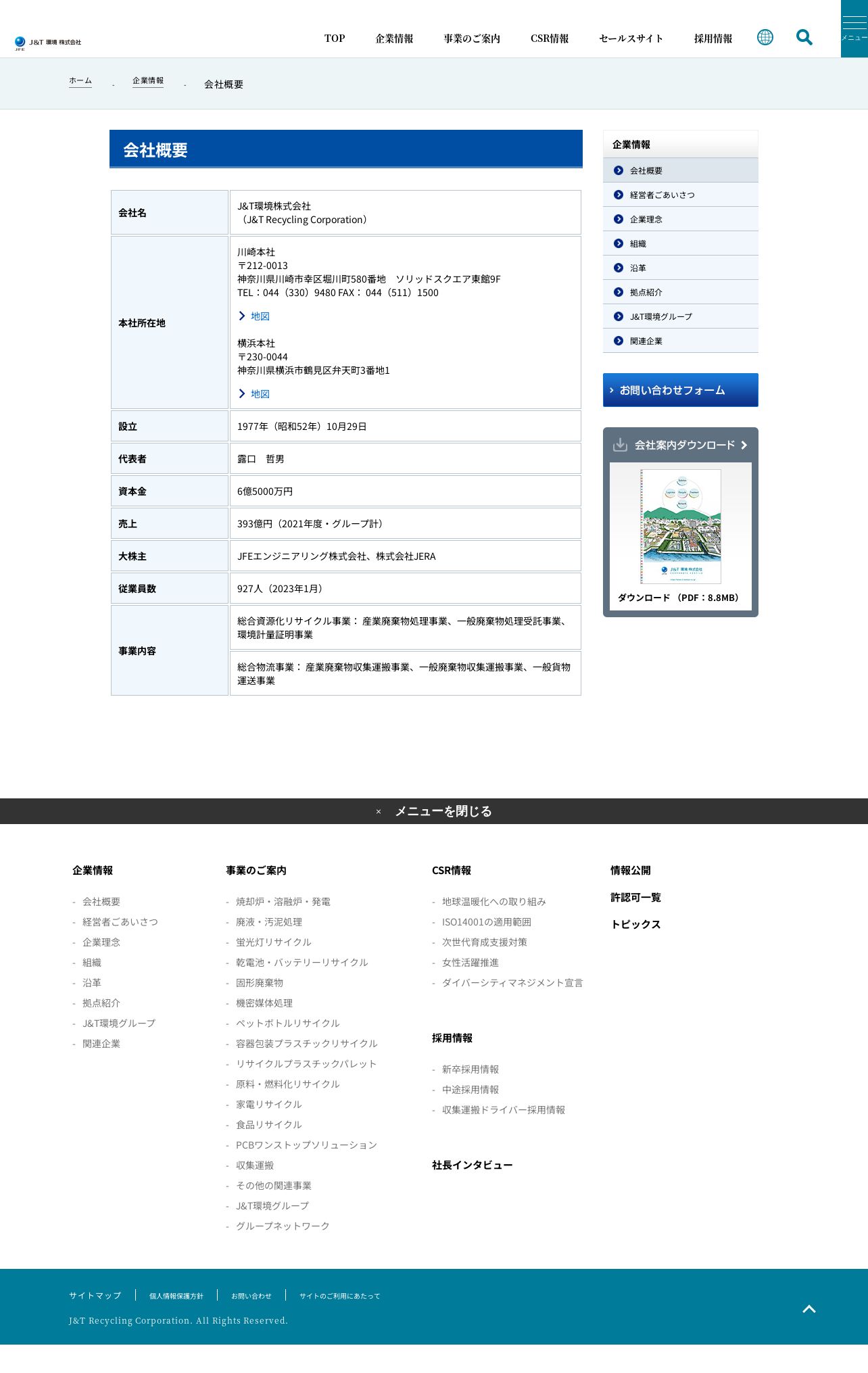
Task: Open 乾電池・バッテリーリサイクル link
Action: [x=302, y=963]
